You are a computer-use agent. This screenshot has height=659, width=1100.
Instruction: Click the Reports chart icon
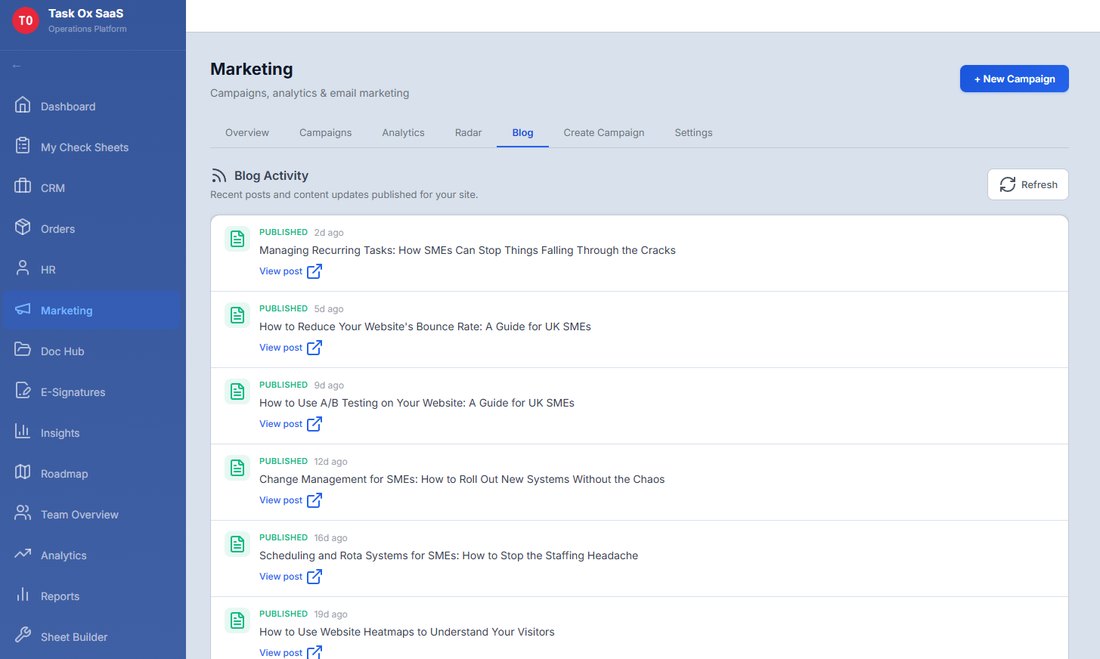point(22,594)
